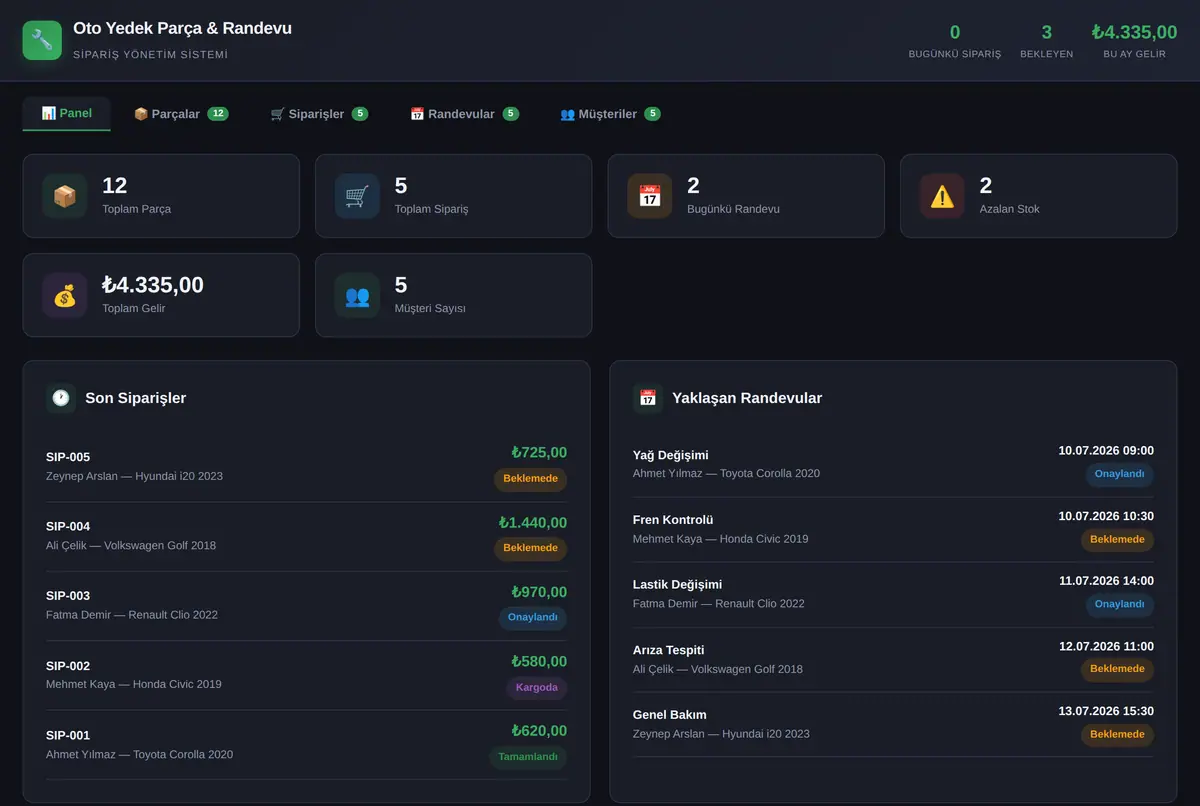The height and width of the screenshot is (806, 1200).
Task: Switch to the Parçalar tab
Action: pos(181,114)
